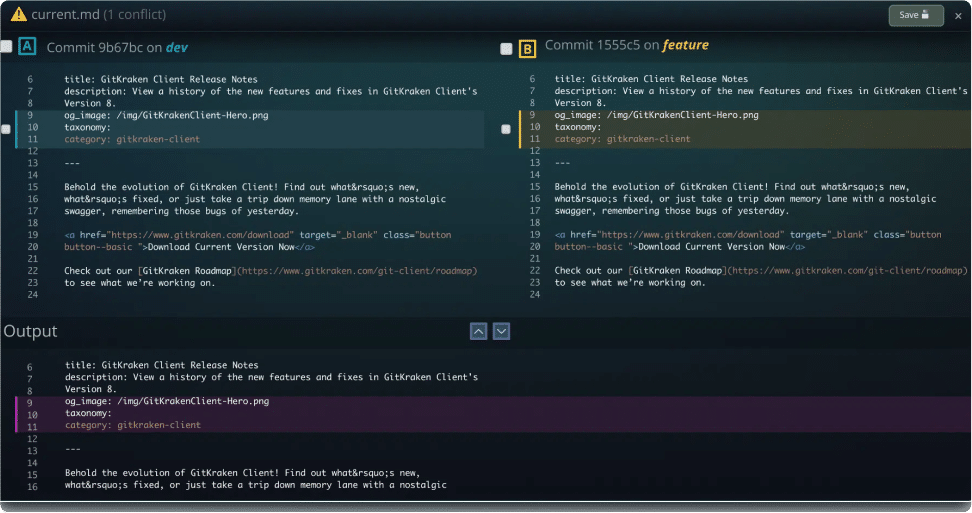Click the category line in side A
Screen dimensions: 972x513
pyautogui.click(x=132, y=139)
